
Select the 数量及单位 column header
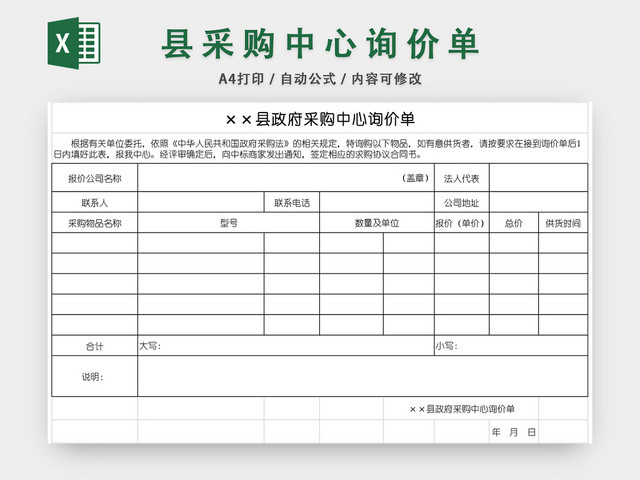(x=377, y=223)
